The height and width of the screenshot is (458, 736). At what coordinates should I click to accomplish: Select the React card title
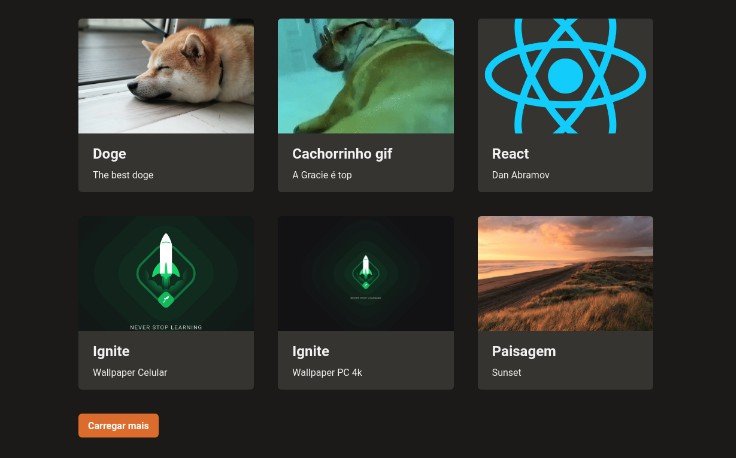pyautogui.click(x=510, y=154)
